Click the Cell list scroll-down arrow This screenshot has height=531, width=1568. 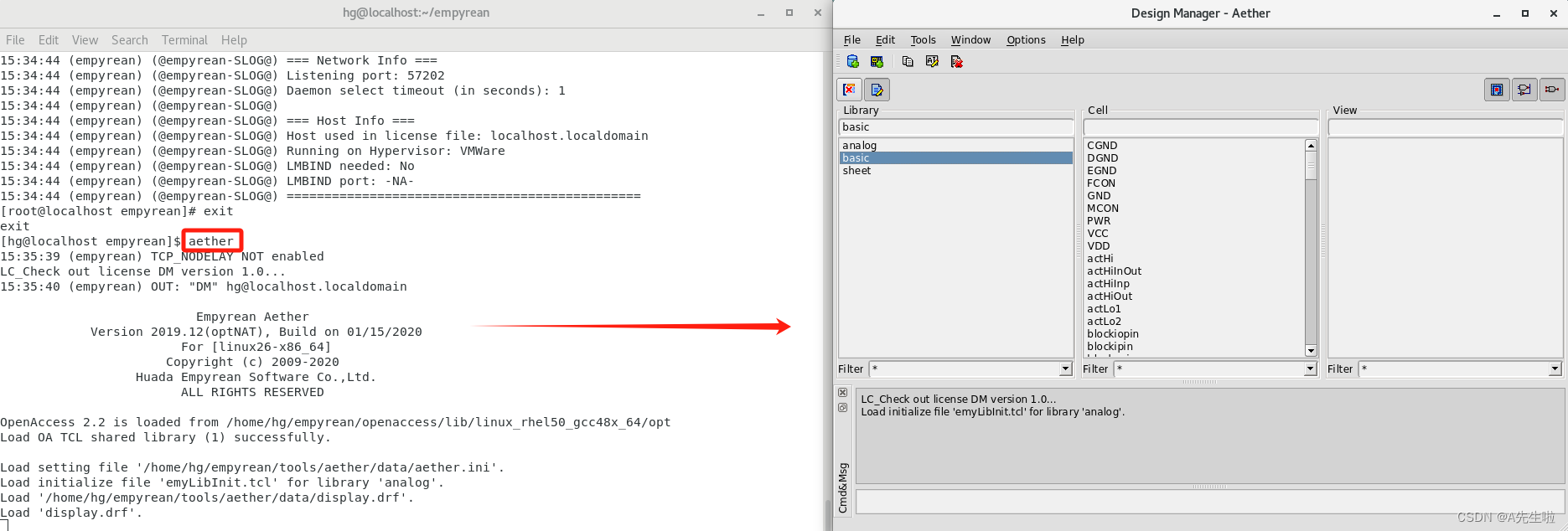pyautogui.click(x=1311, y=350)
